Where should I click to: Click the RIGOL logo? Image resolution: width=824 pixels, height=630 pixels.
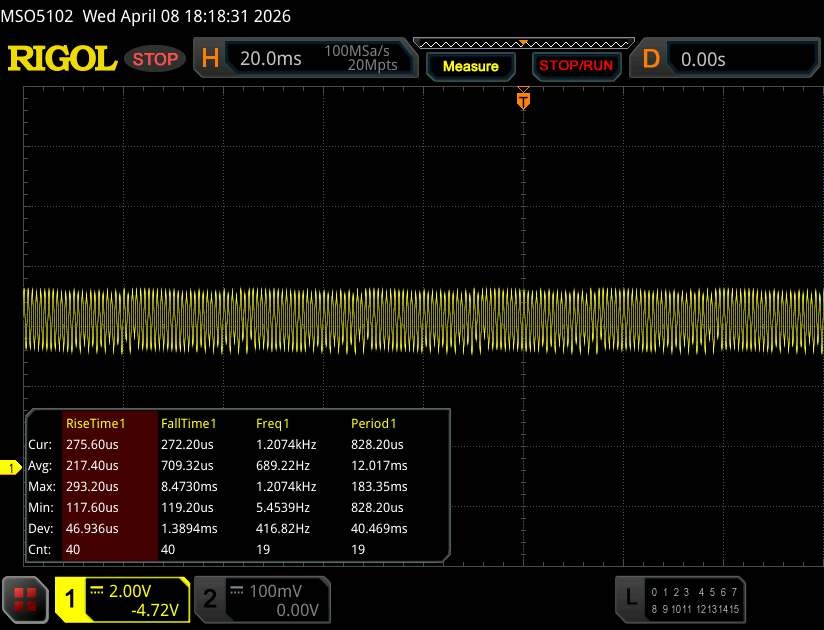pyautogui.click(x=62, y=59)
